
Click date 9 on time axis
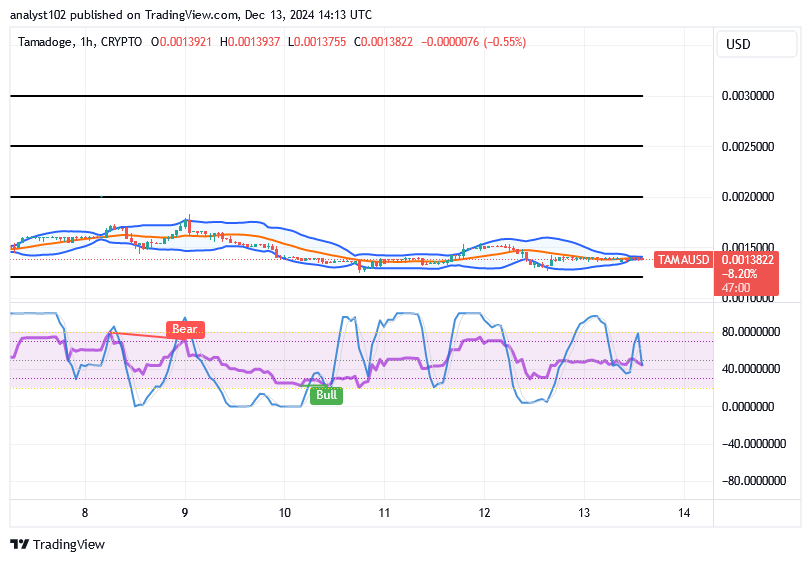pyautogui.click(x=185, y=513)
